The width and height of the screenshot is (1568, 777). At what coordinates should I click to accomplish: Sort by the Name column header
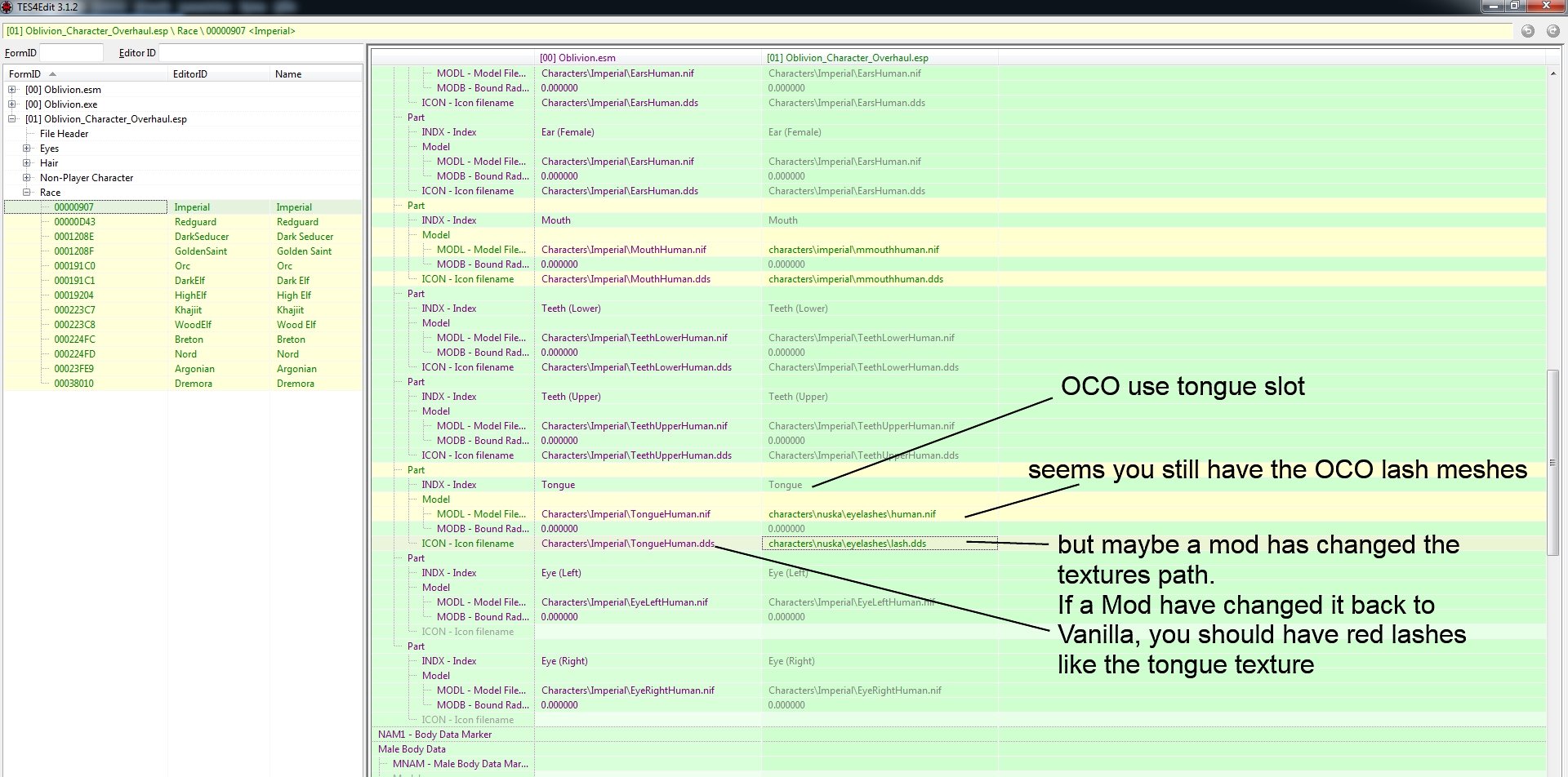(x=316, y=73)
